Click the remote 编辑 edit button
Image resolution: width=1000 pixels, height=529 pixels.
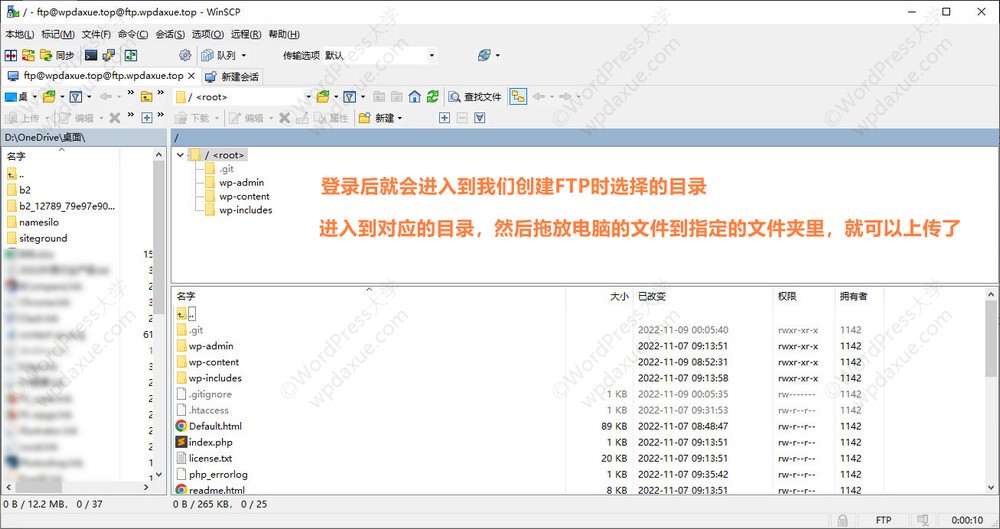tap(247, 118)
